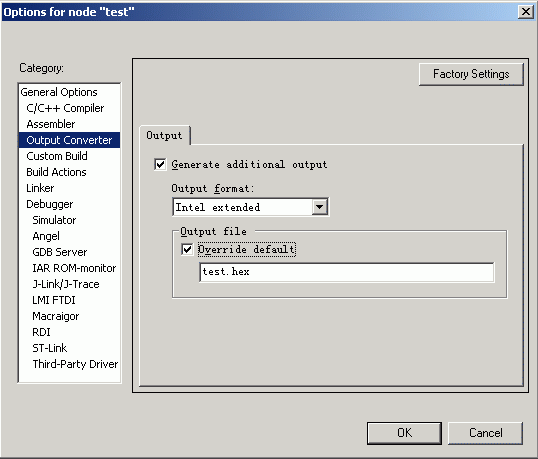This screenshot has width=538, height=459.
Task: Open J-Link/J-Trace settings
Action: point(66,284)
